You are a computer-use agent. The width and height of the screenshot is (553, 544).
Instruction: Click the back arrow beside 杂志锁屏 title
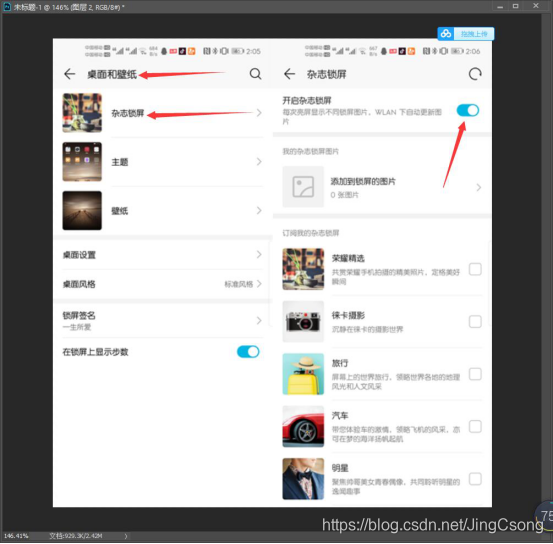(289, 74)
